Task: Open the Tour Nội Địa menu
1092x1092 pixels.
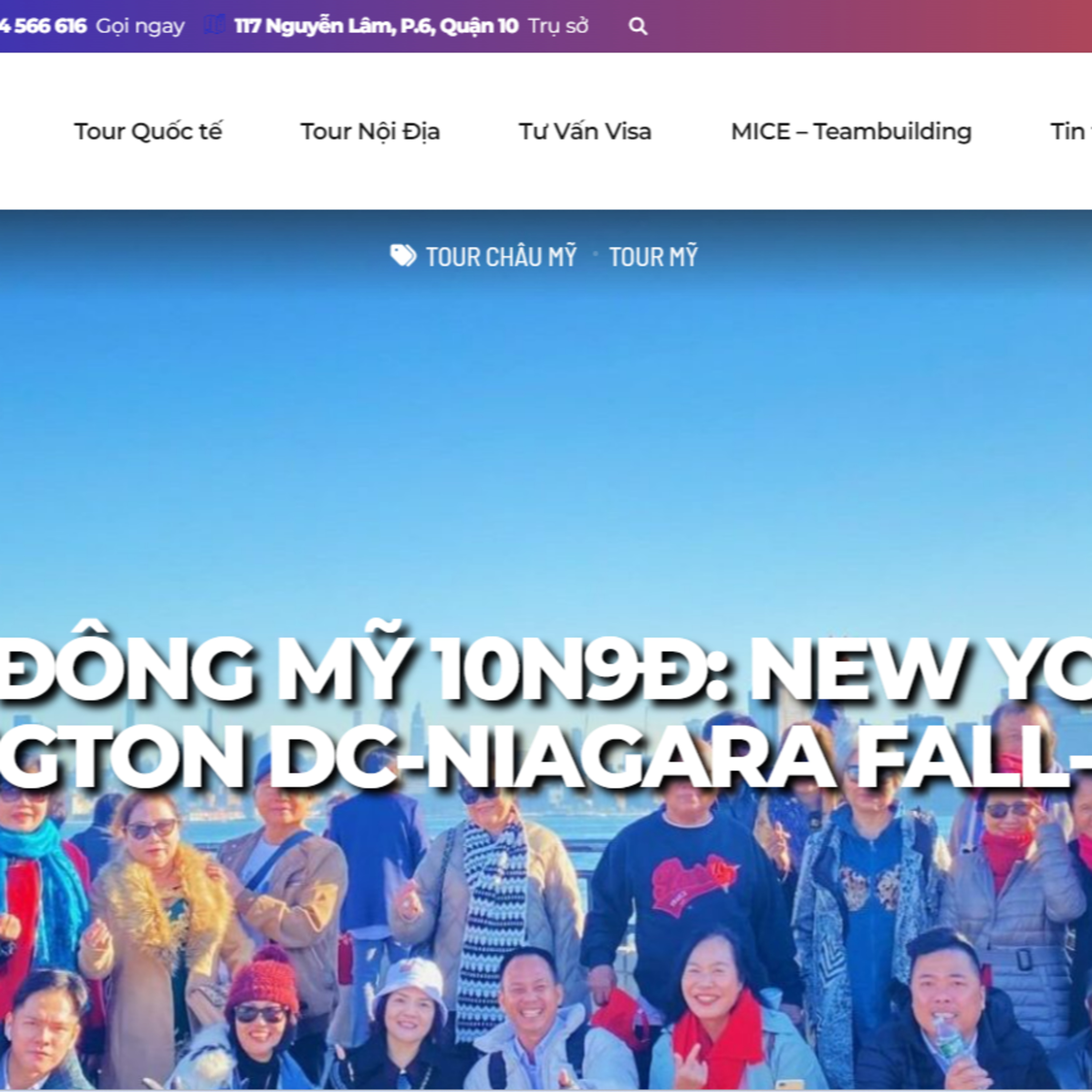Action: [x=370, y=131]
